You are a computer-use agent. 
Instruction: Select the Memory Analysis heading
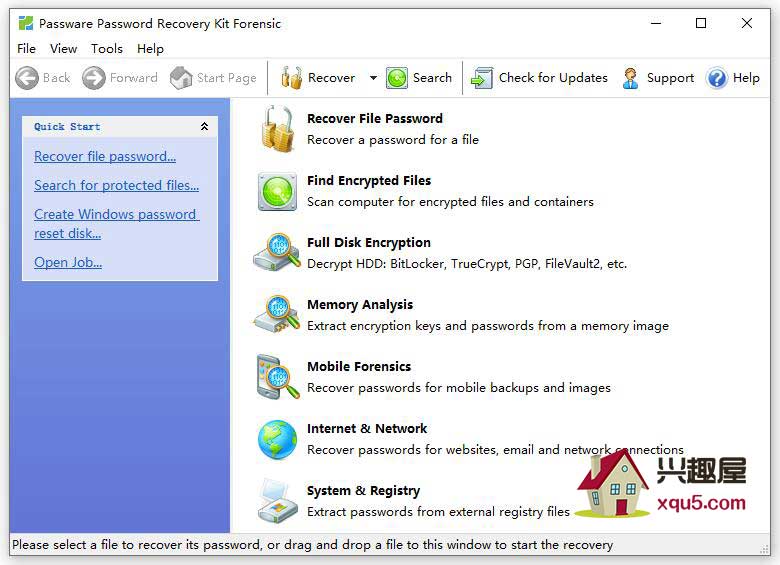click(360, 304)
